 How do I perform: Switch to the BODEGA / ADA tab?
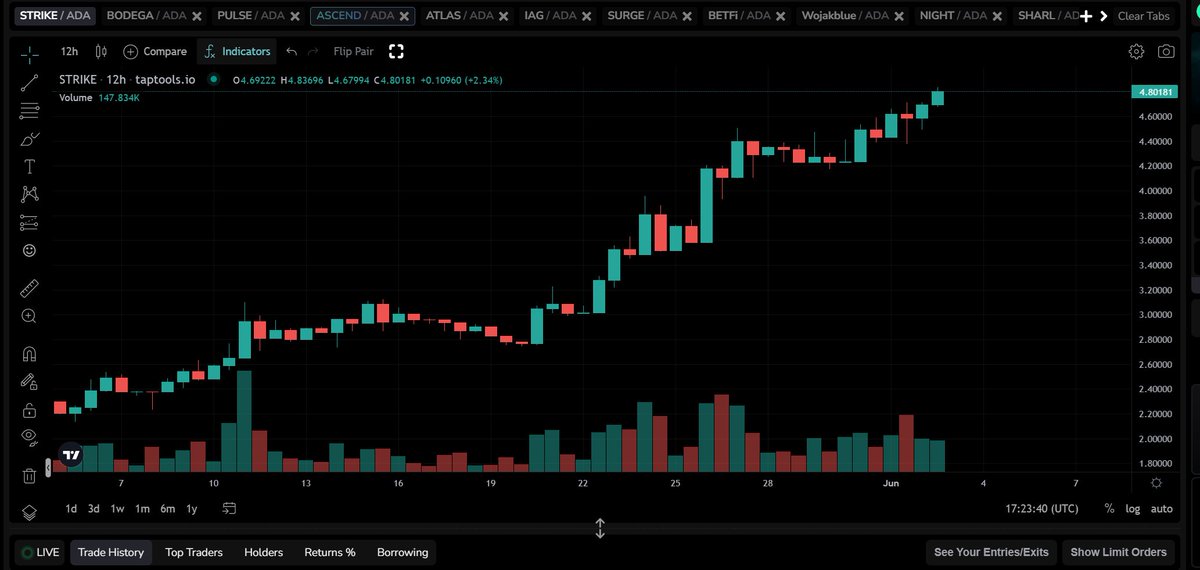click(x=145, y=16)
